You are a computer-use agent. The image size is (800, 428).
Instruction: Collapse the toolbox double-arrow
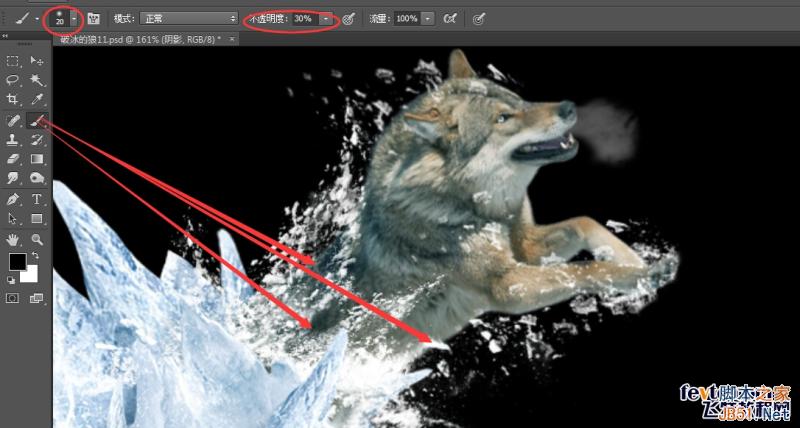(x=5, y=36)
